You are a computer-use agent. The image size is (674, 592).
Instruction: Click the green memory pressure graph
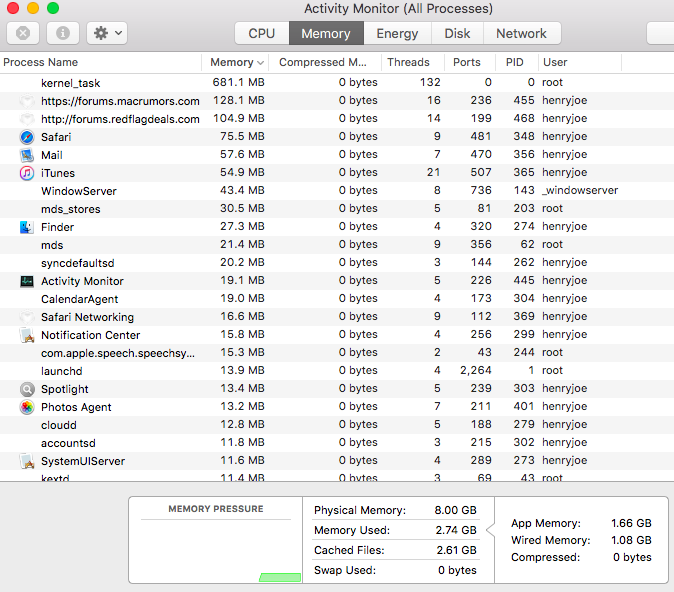[280, 577]
